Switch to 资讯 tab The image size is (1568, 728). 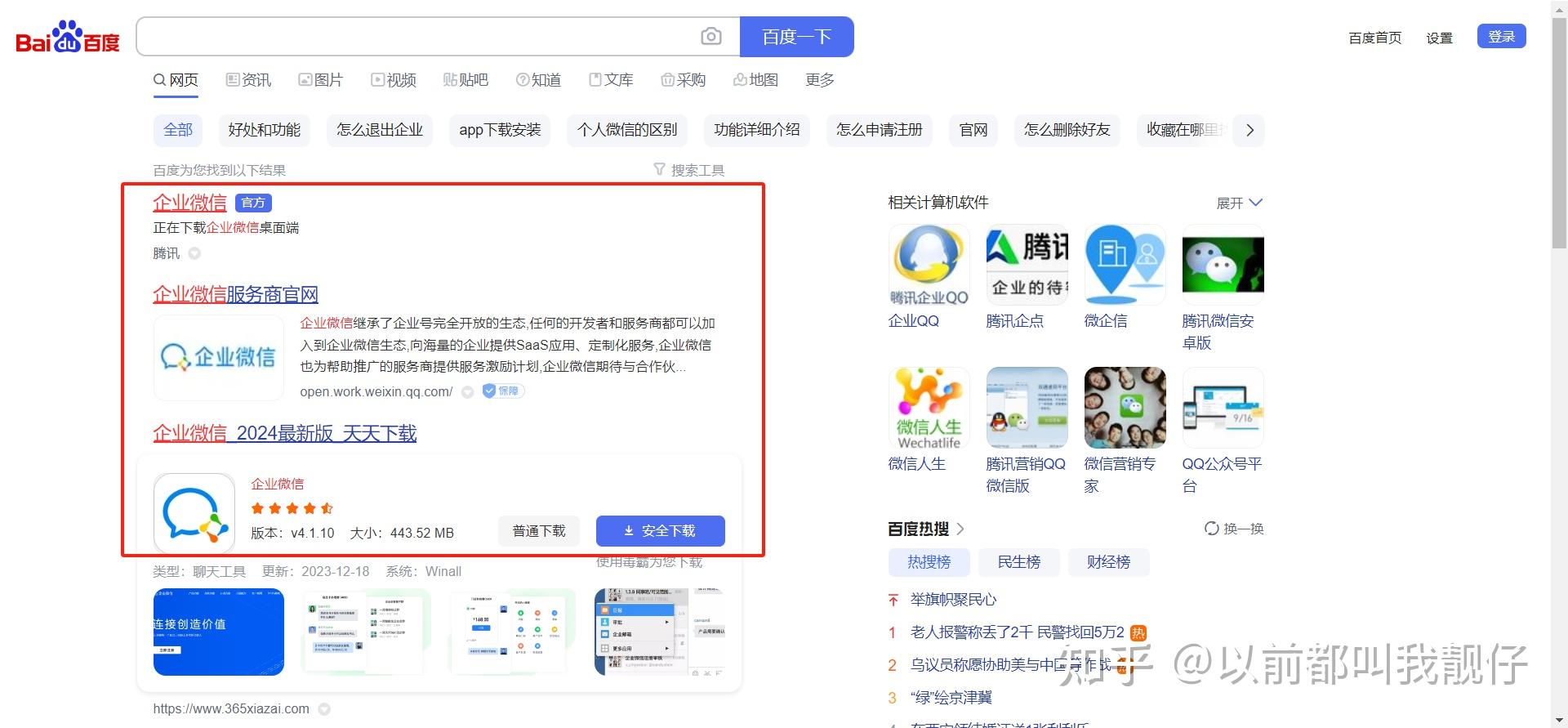point(248,80)
